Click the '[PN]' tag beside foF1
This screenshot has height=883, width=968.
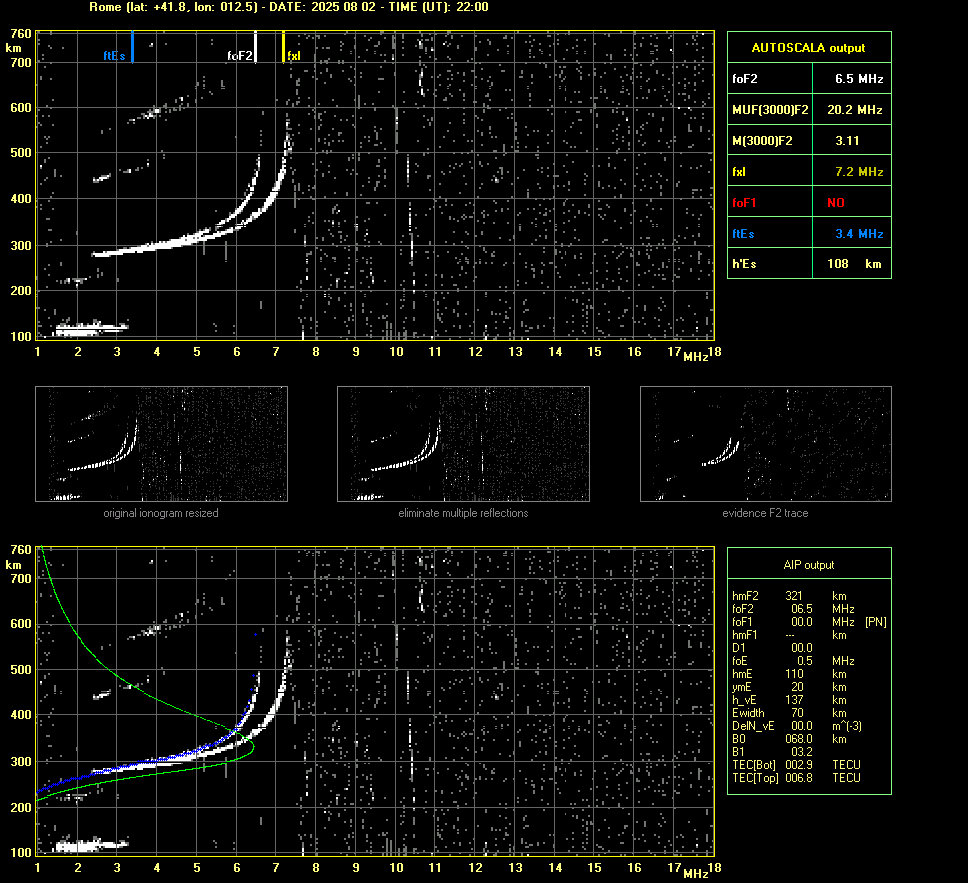point(876,622)
